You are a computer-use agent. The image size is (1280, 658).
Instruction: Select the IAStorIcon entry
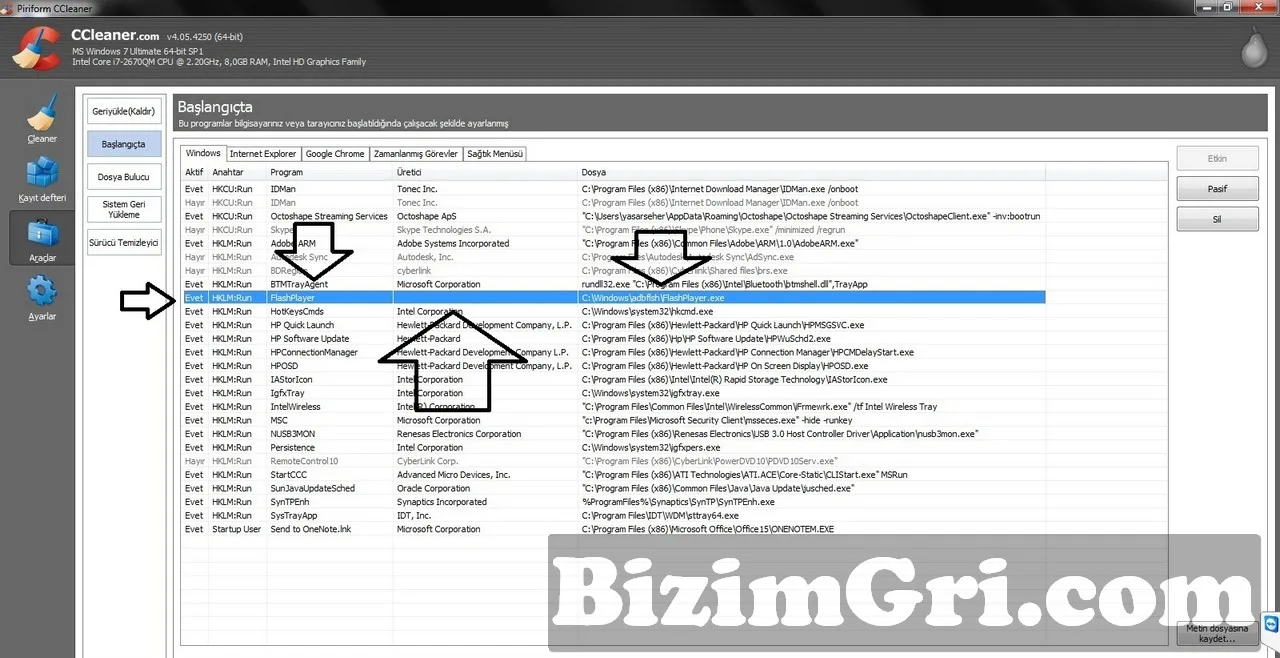click(613, 380)
